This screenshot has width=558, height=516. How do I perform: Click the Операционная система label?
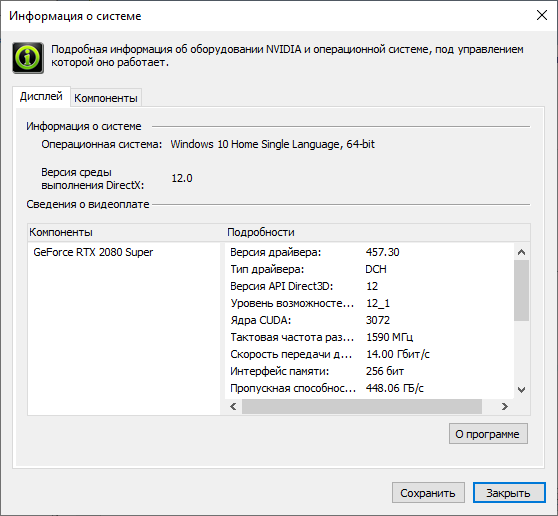pos(101,144)
